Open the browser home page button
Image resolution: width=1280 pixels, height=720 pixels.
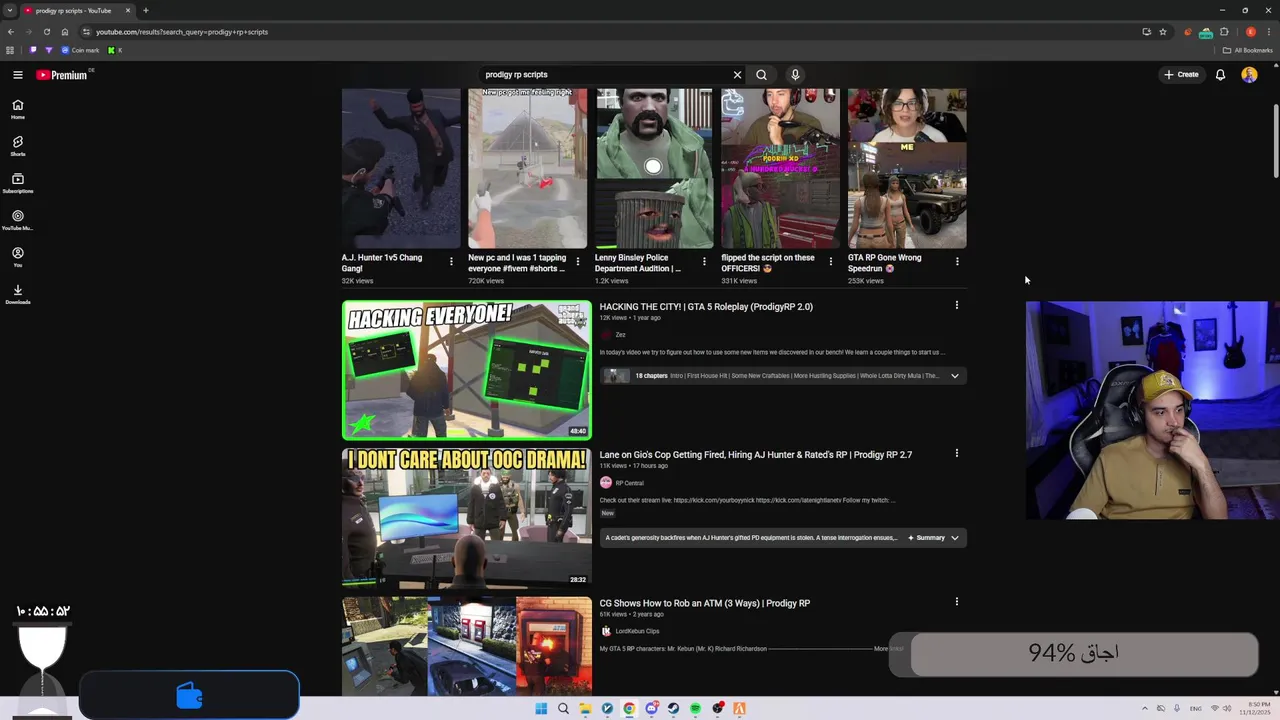tap(65, 32)
